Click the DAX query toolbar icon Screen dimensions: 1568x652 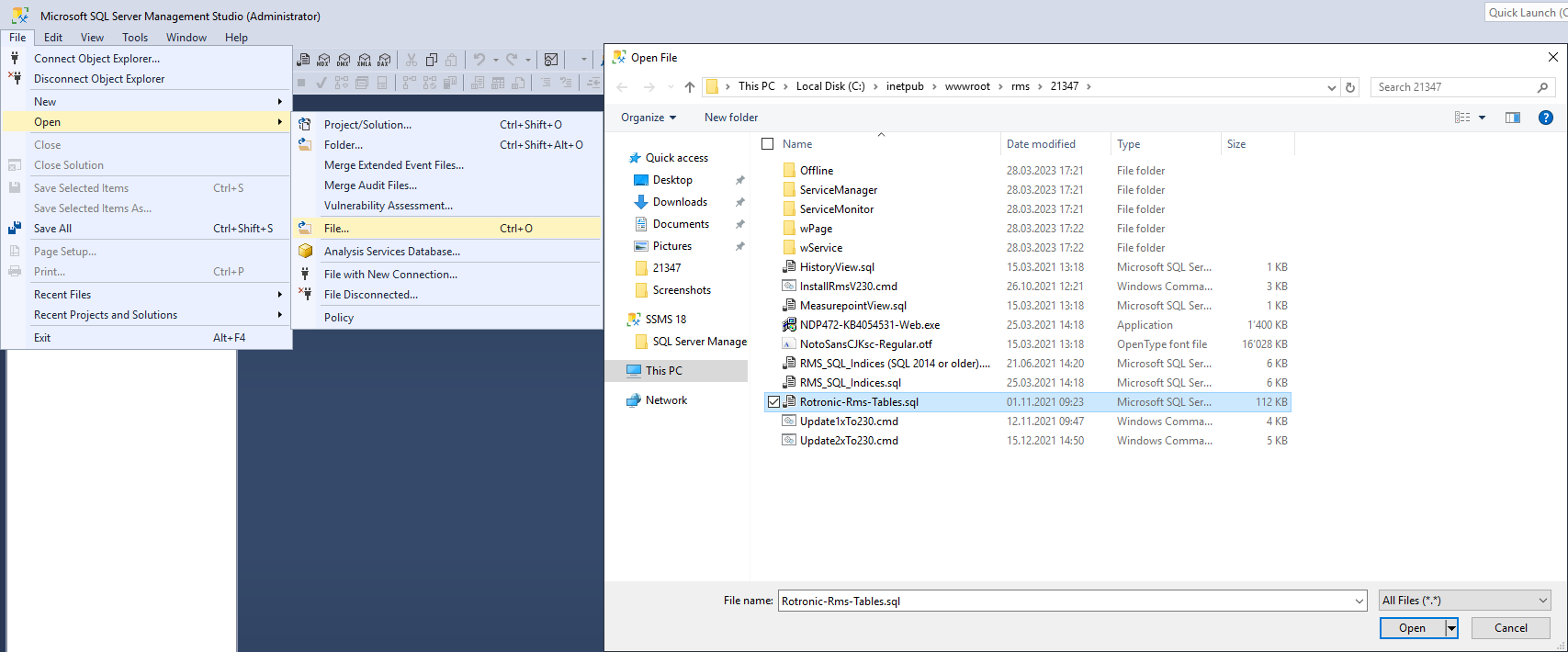pyautogui.click(x=384, y=60)
